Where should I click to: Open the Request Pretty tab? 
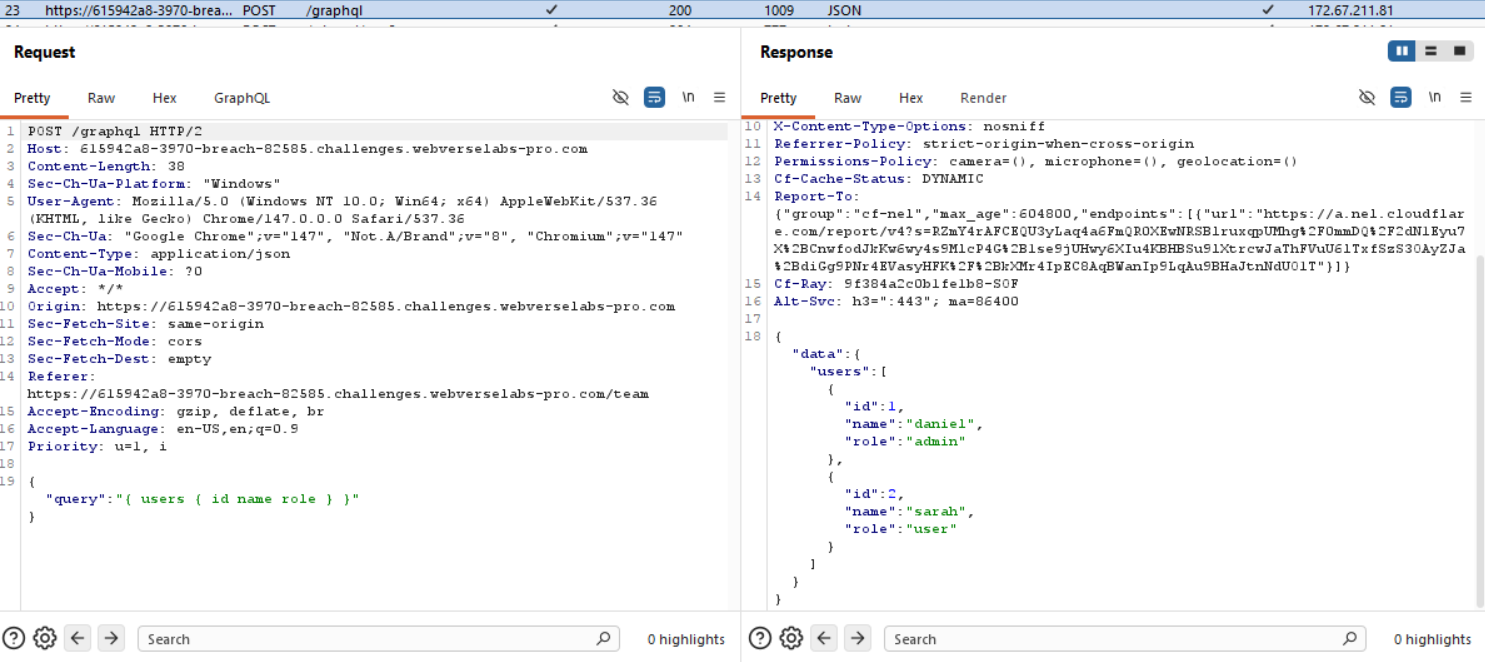[32, 98]
